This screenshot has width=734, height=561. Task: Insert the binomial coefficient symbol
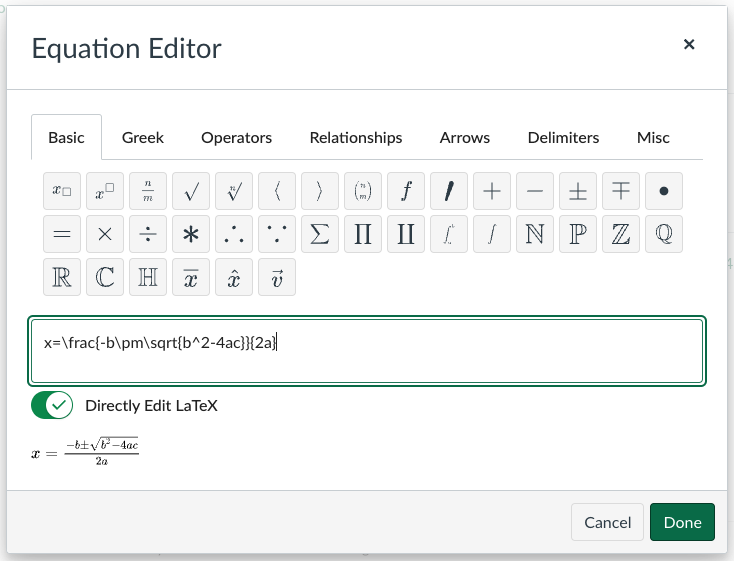363,191
